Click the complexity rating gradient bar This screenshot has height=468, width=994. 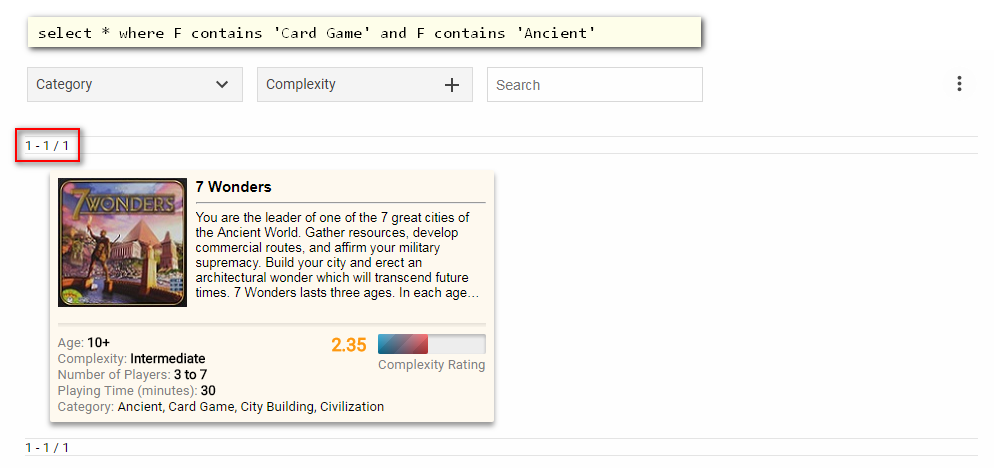tap(431, 344)
